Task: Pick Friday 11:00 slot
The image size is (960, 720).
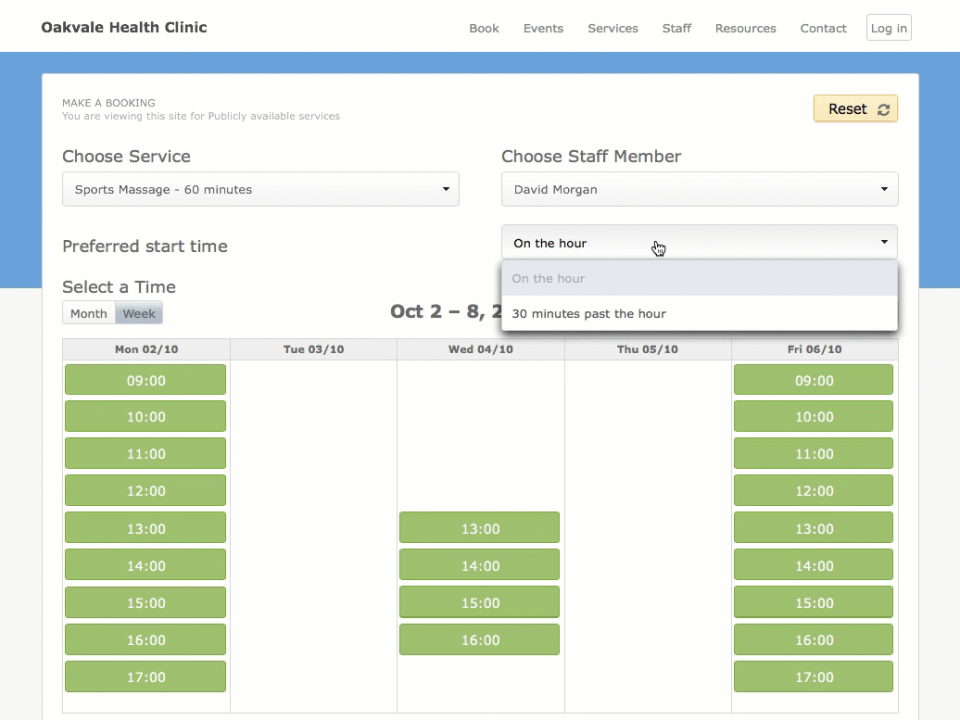Action: pos(814,454)
